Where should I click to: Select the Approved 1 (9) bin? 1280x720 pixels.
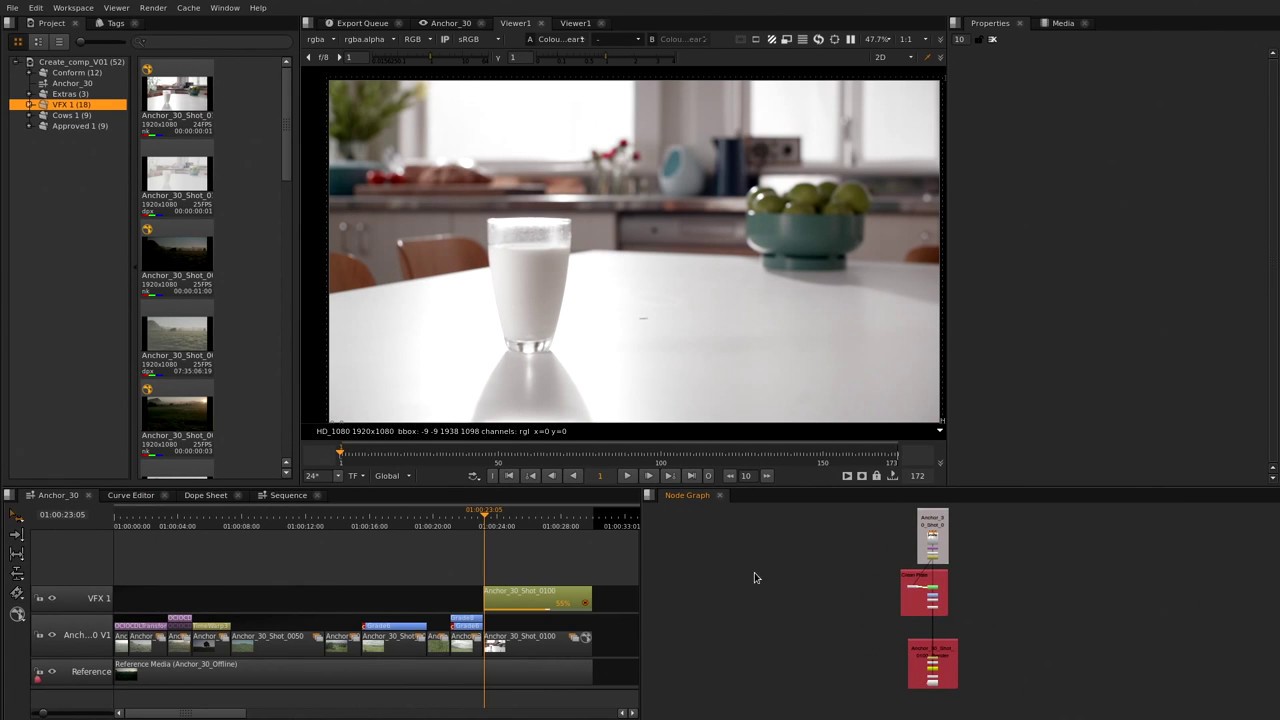[80, 126]
